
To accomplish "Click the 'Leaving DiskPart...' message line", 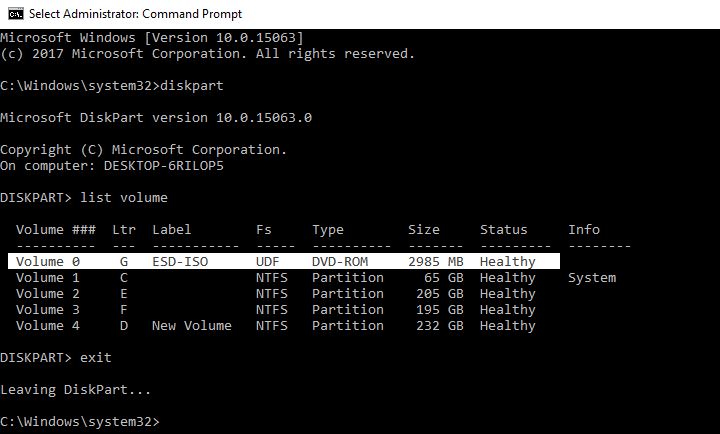I will [x=75, y=390].
